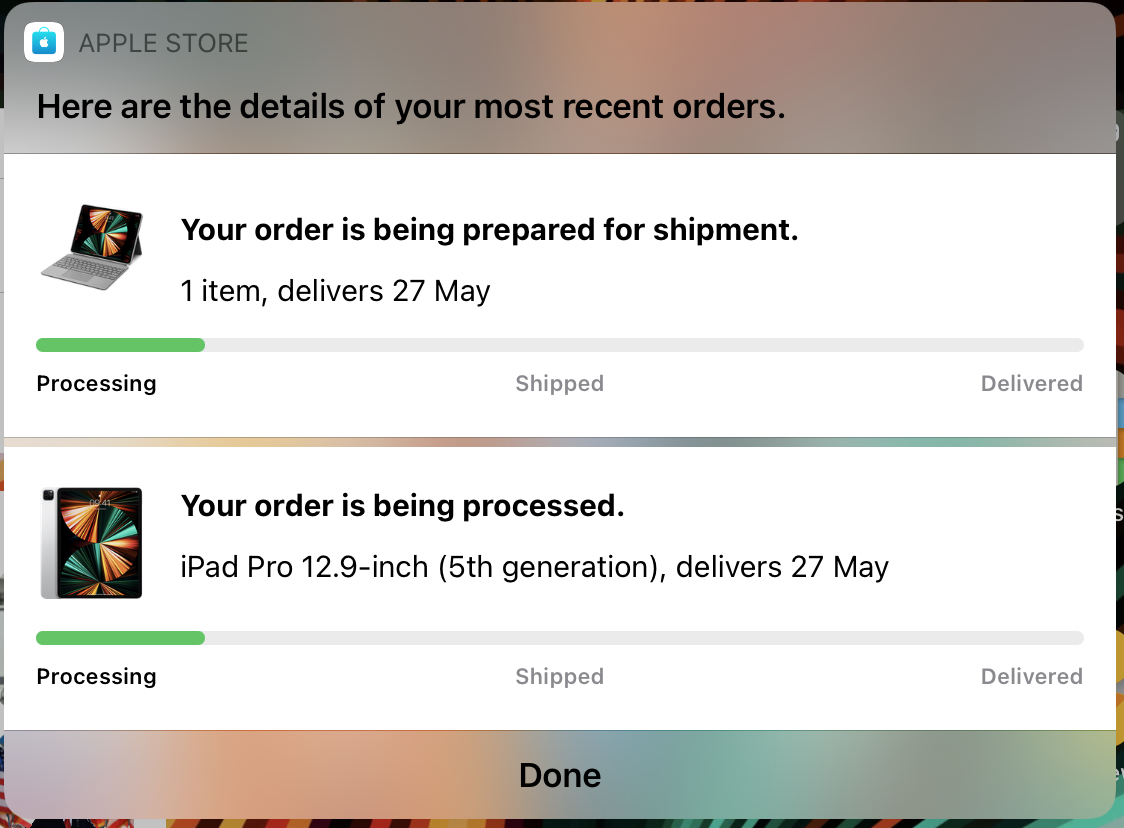The width and height of the screenshot is (1124, 828).
Task: Tap Delivered label under iPad Pro order
Action: pyautogui.click(x=1031, y=677)
